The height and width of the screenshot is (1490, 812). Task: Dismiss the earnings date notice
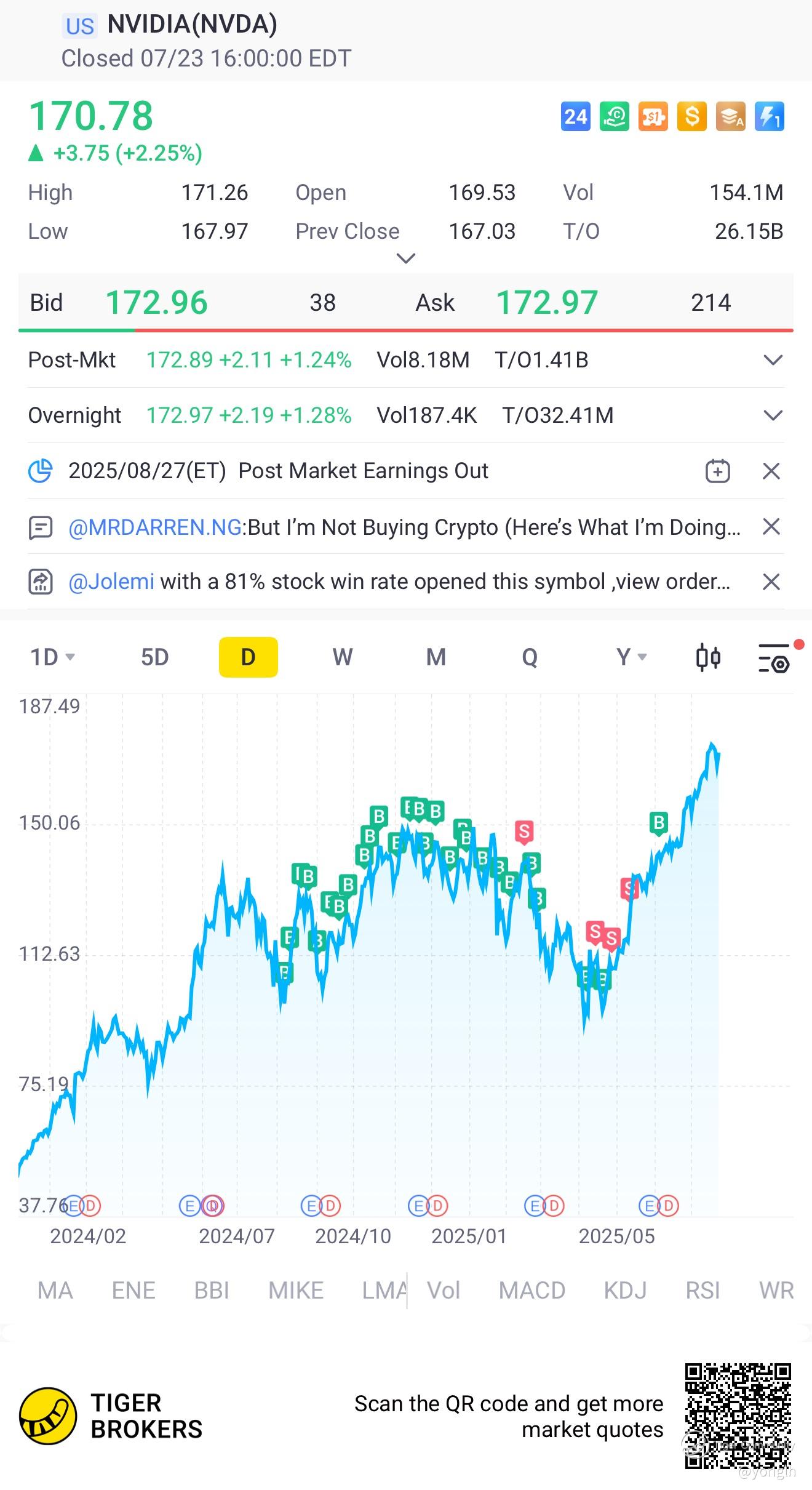771,471
